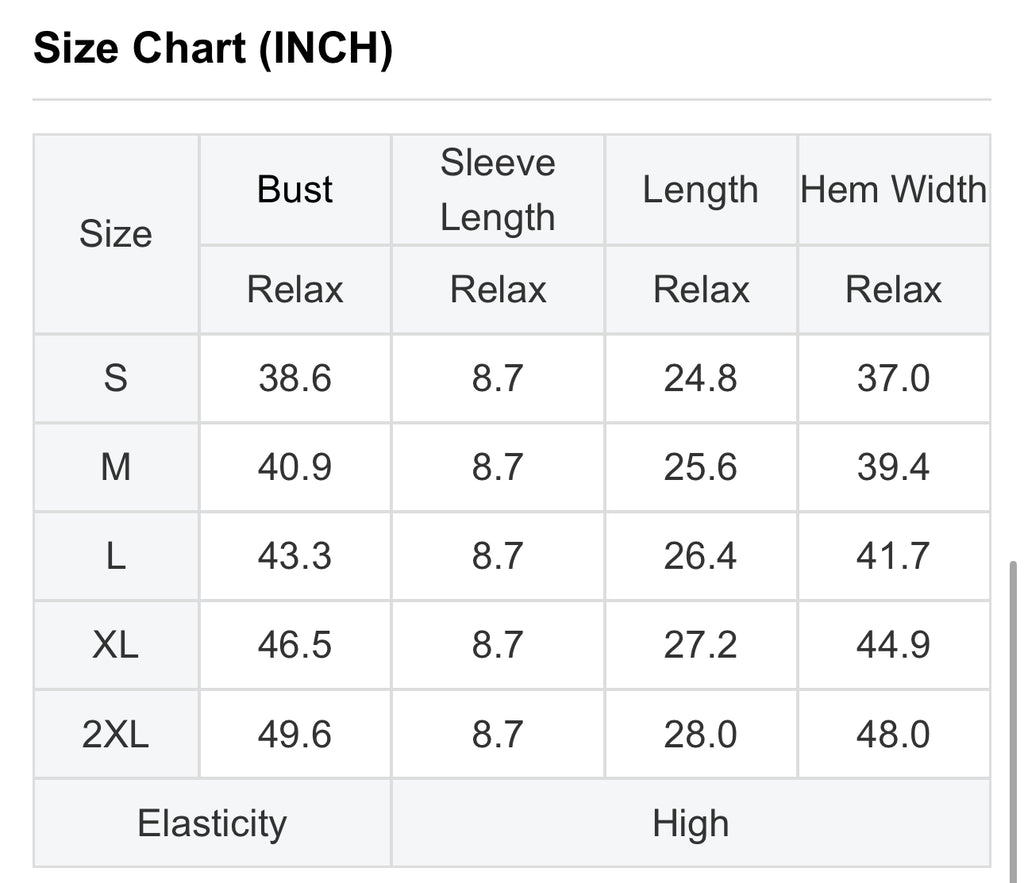Select the Bust column header
Image resolution: width=1024 pixels, height=883 pixels.
(295, 190)
